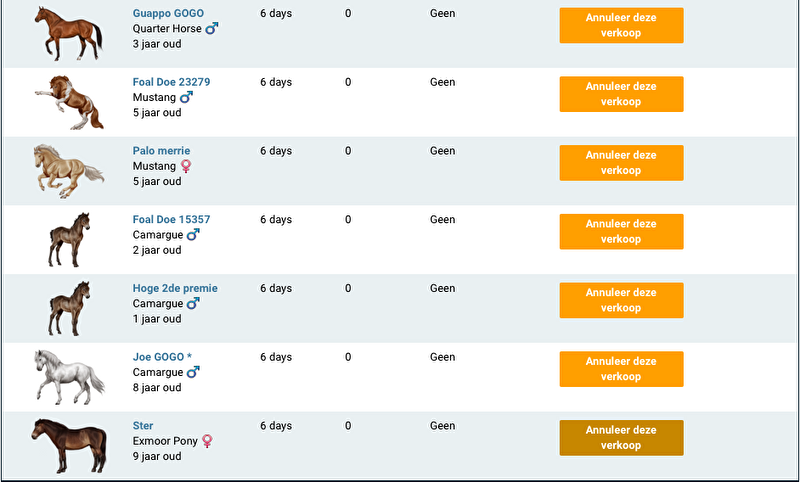
Task: Open the Palo merrie horse page
Action: click(x=161, y=151)
